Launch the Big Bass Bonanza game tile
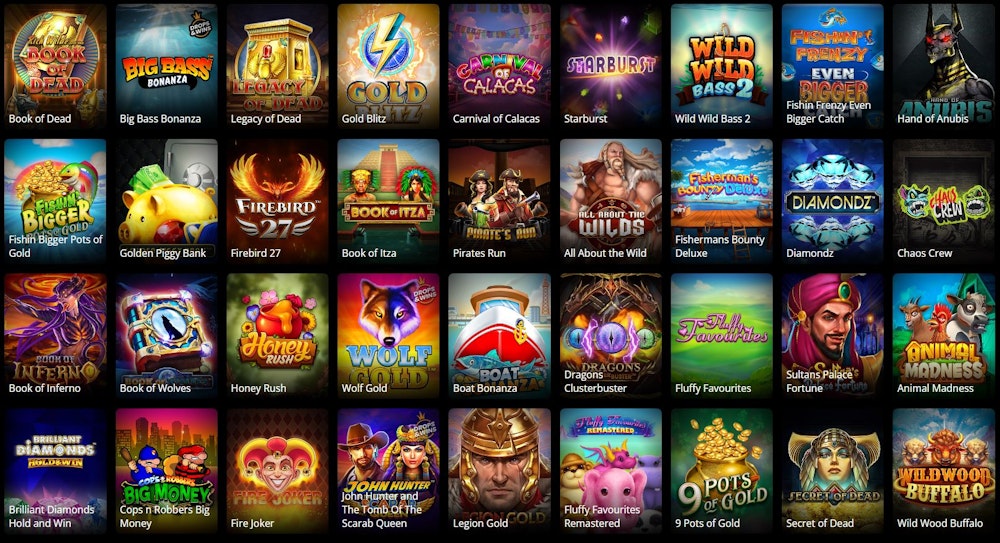Image resolution: width=1000 pixels, height=543 pixels. point(166,66)
